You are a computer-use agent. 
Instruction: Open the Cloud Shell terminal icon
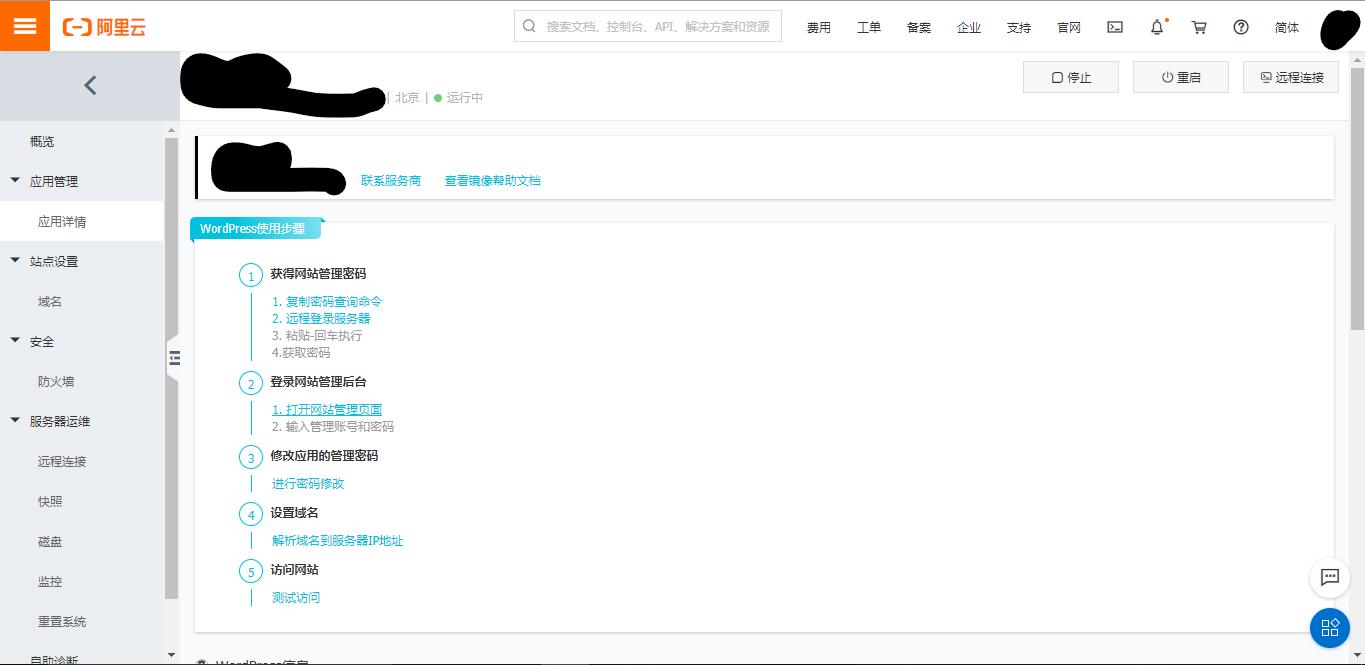coord(1114,27)
